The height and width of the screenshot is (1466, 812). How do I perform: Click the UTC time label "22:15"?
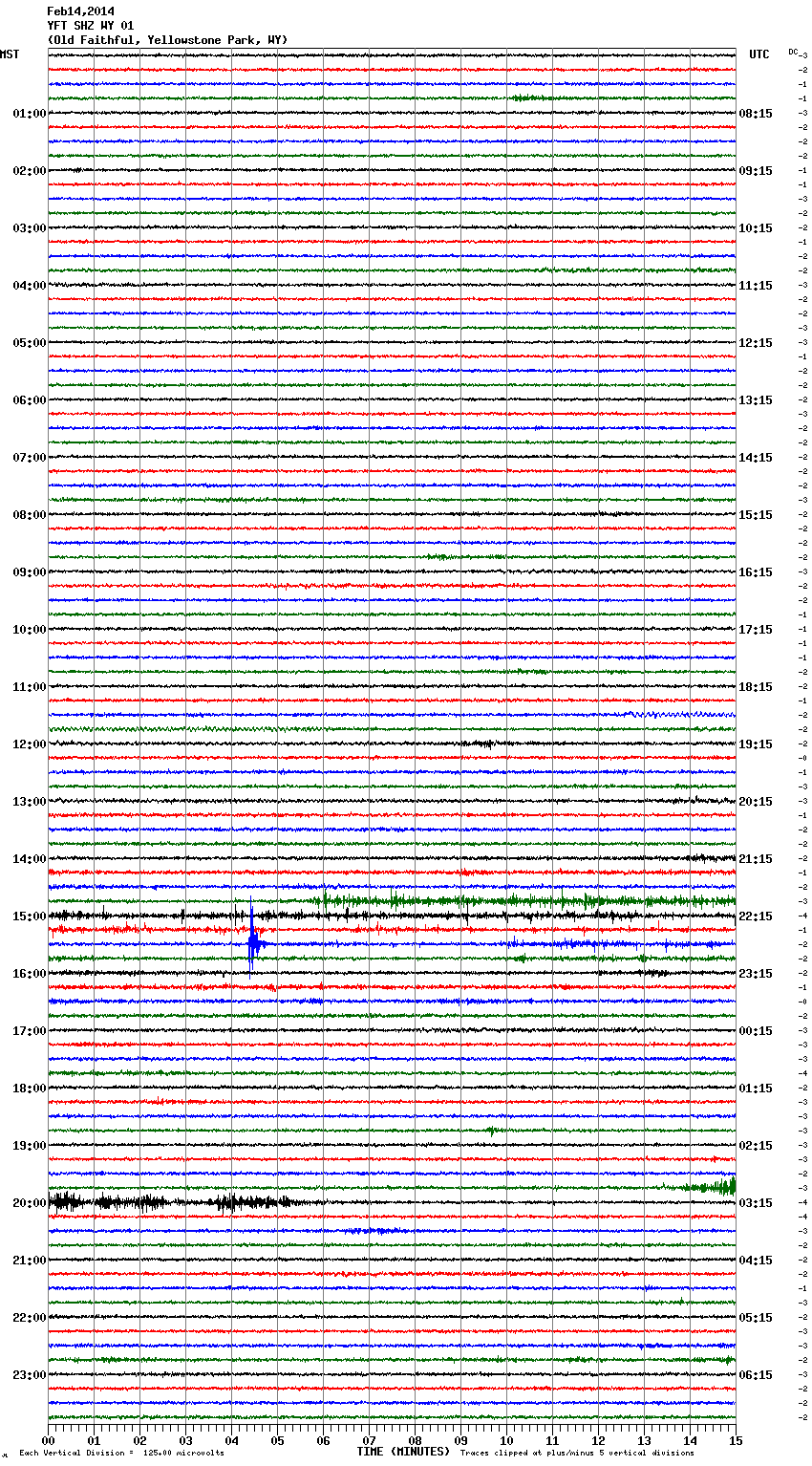coord(756,916)
